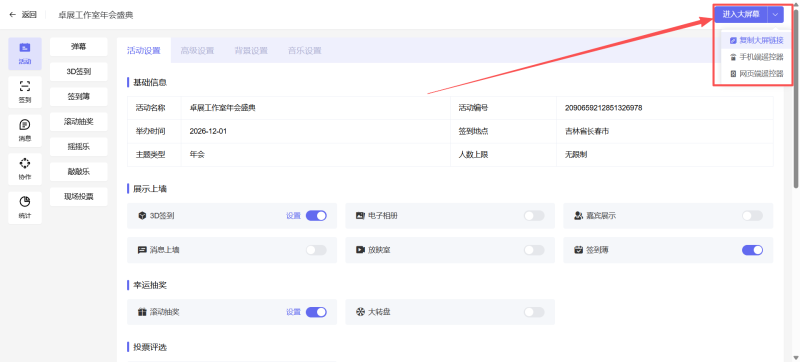Open 弹幕 in the left submenu
Image resolution: width=800 pixels, height=362 pixels.
click(79, 46)
